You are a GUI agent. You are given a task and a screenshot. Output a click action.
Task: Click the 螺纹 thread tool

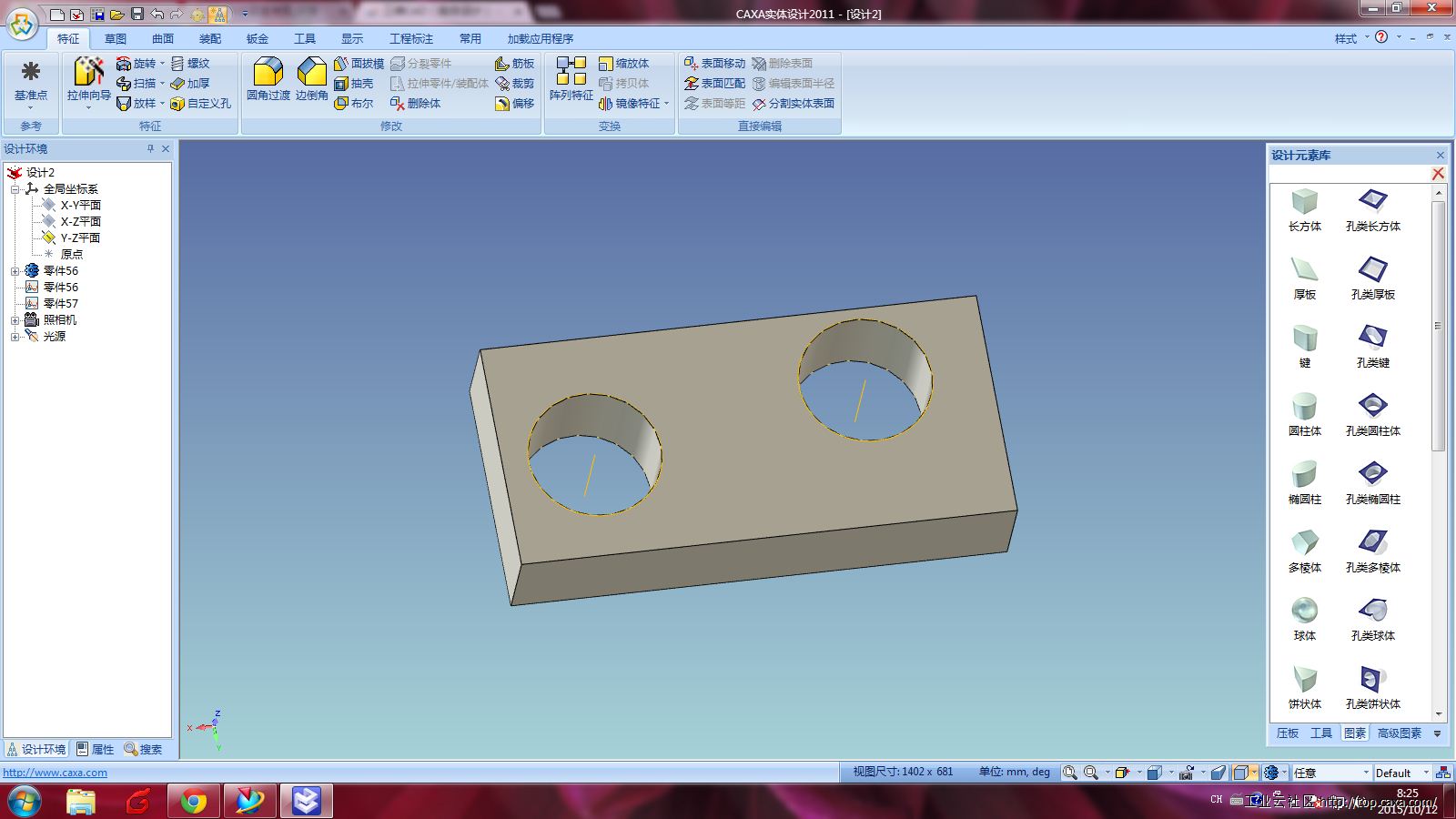pos(190,64)
